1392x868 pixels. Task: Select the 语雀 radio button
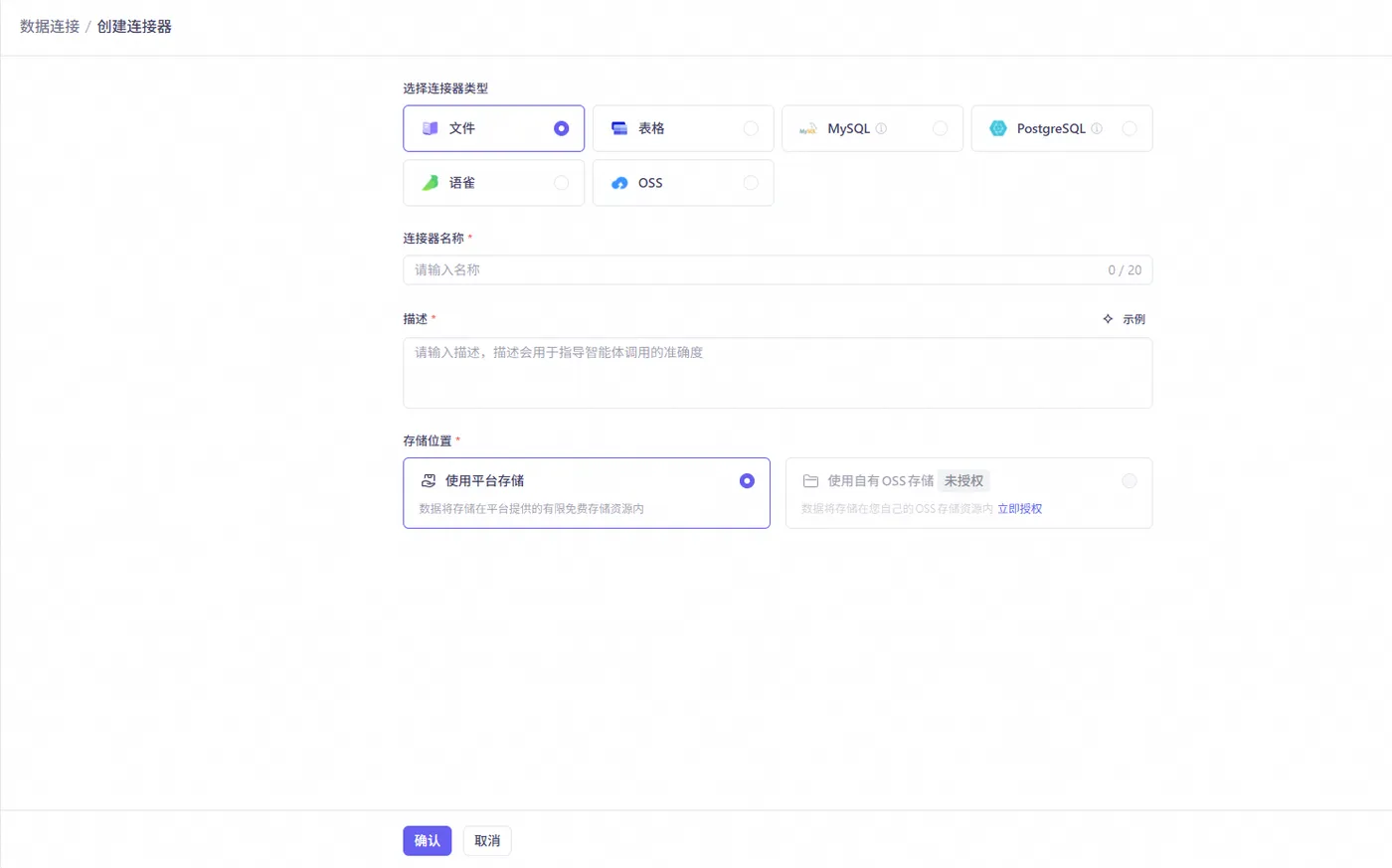pos(561,183)
